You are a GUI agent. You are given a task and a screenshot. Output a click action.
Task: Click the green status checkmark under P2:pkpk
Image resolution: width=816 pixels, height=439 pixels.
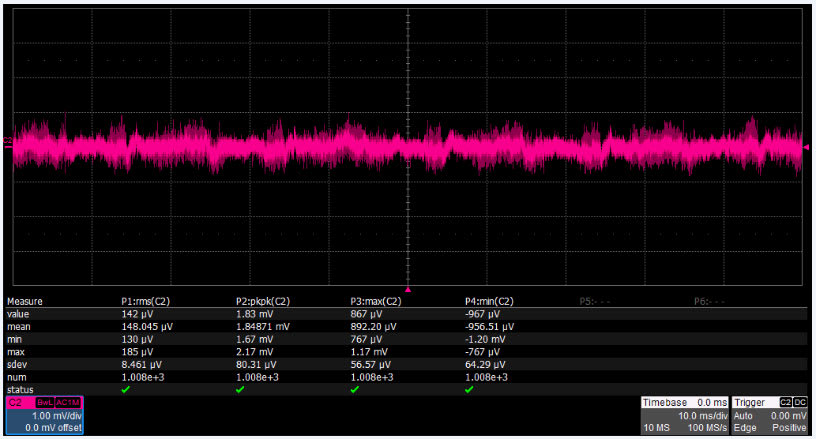(x=240, y=390)
